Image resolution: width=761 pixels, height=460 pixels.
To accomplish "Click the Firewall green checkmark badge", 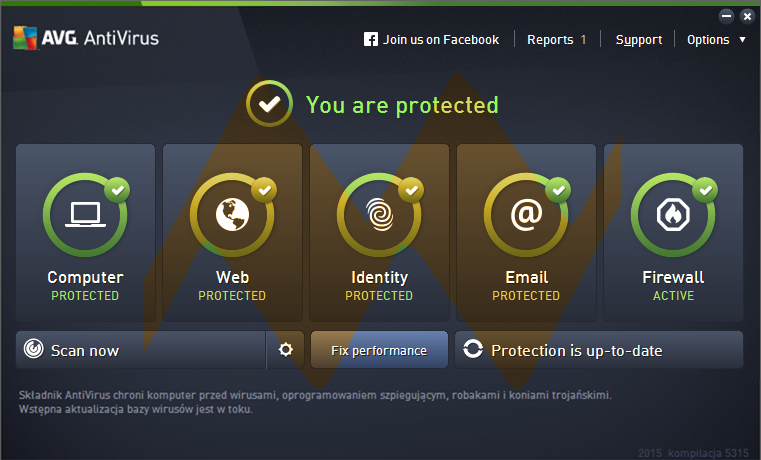I will 705,188.
